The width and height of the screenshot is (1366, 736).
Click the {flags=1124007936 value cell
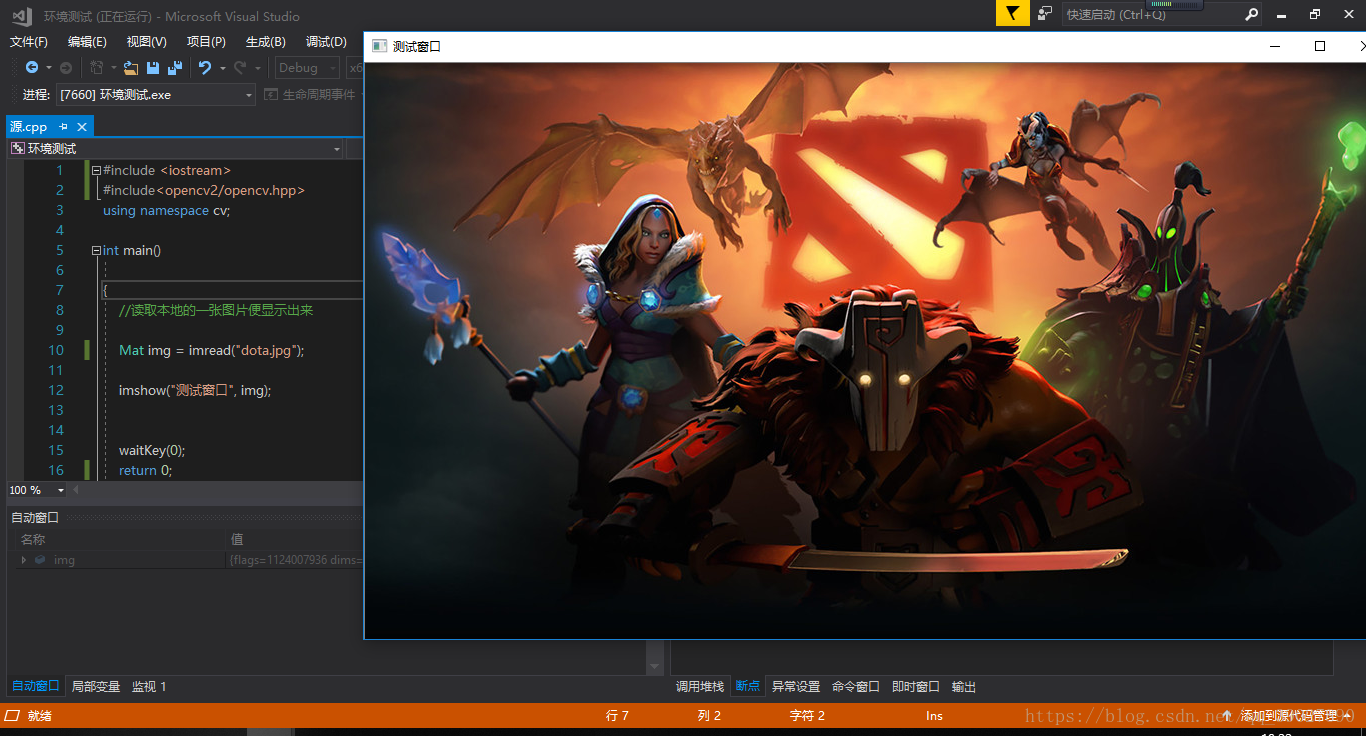coord(296,560)
